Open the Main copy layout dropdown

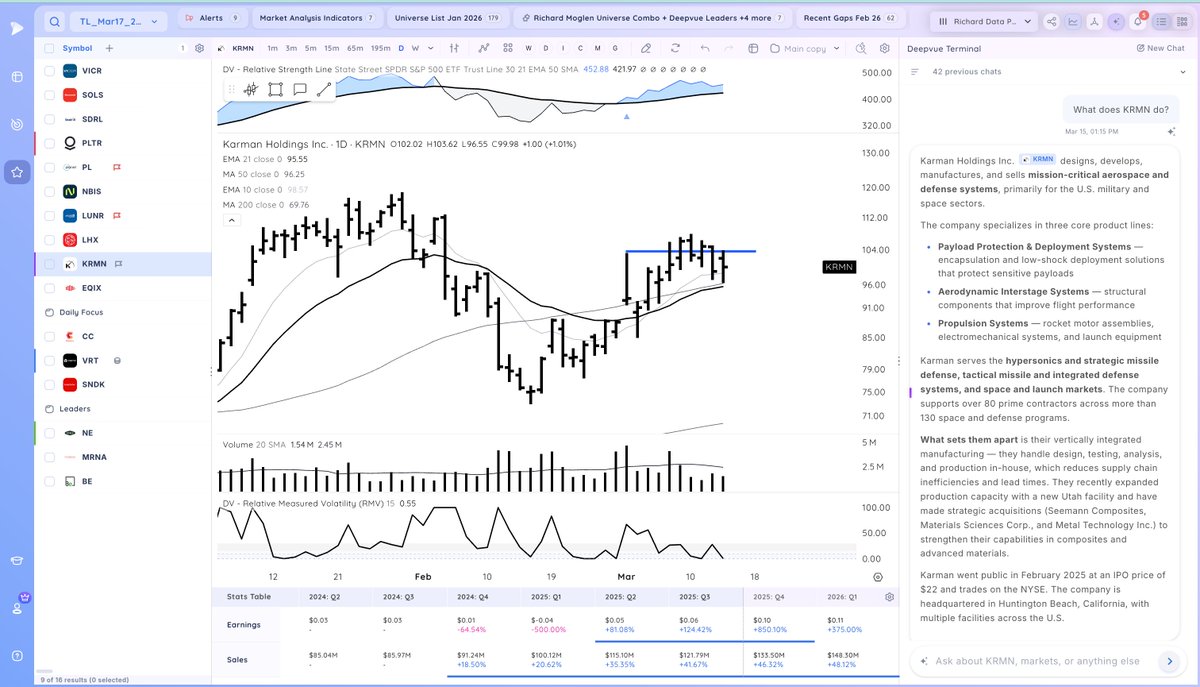coord(806,48)
